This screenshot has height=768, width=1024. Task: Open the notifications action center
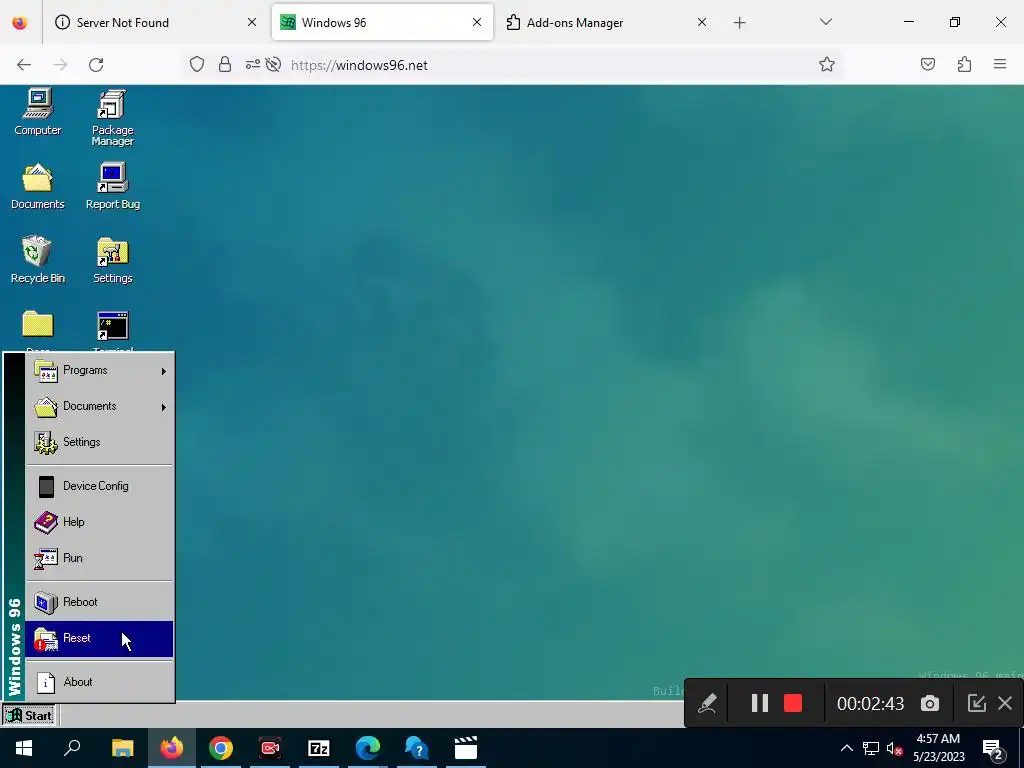993,749
